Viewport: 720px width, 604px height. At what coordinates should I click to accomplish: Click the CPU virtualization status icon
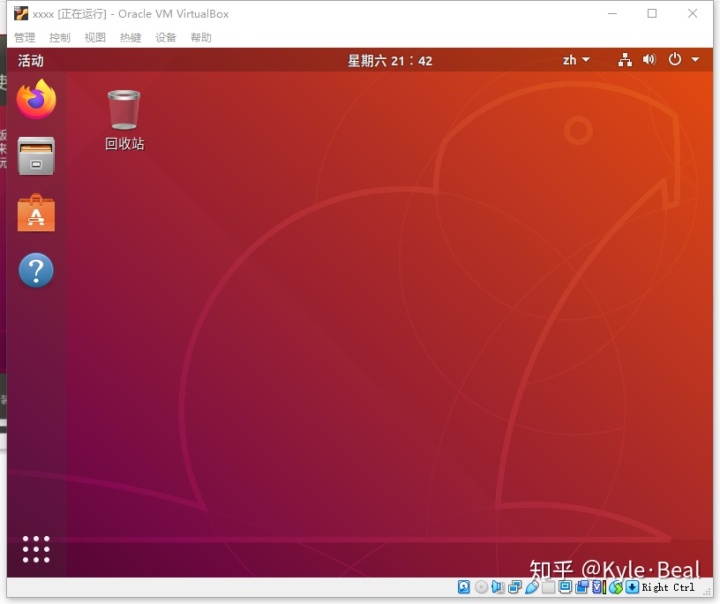[599, 587]
